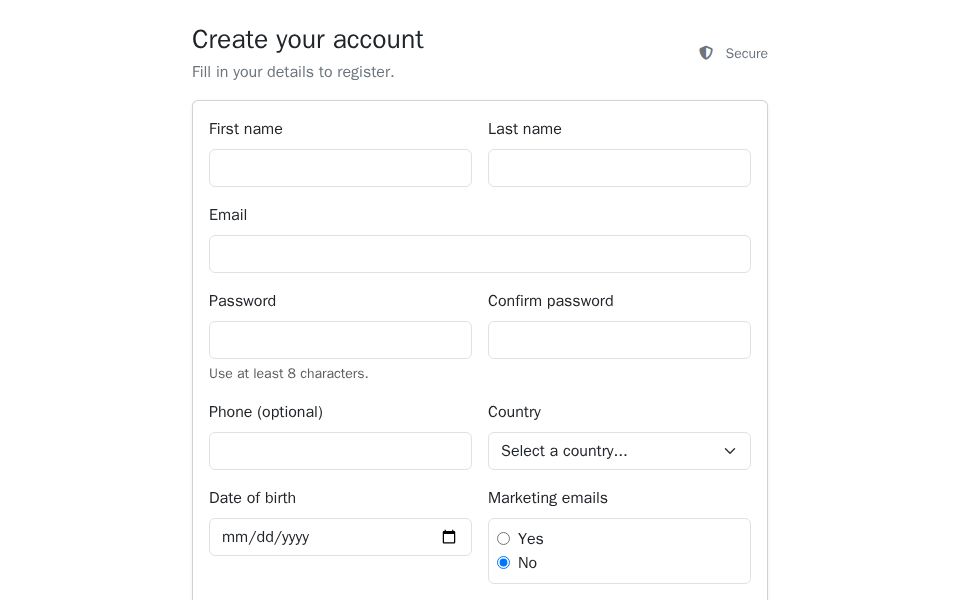
Task: Click the Confirm password input field
Action: [619, 340]
